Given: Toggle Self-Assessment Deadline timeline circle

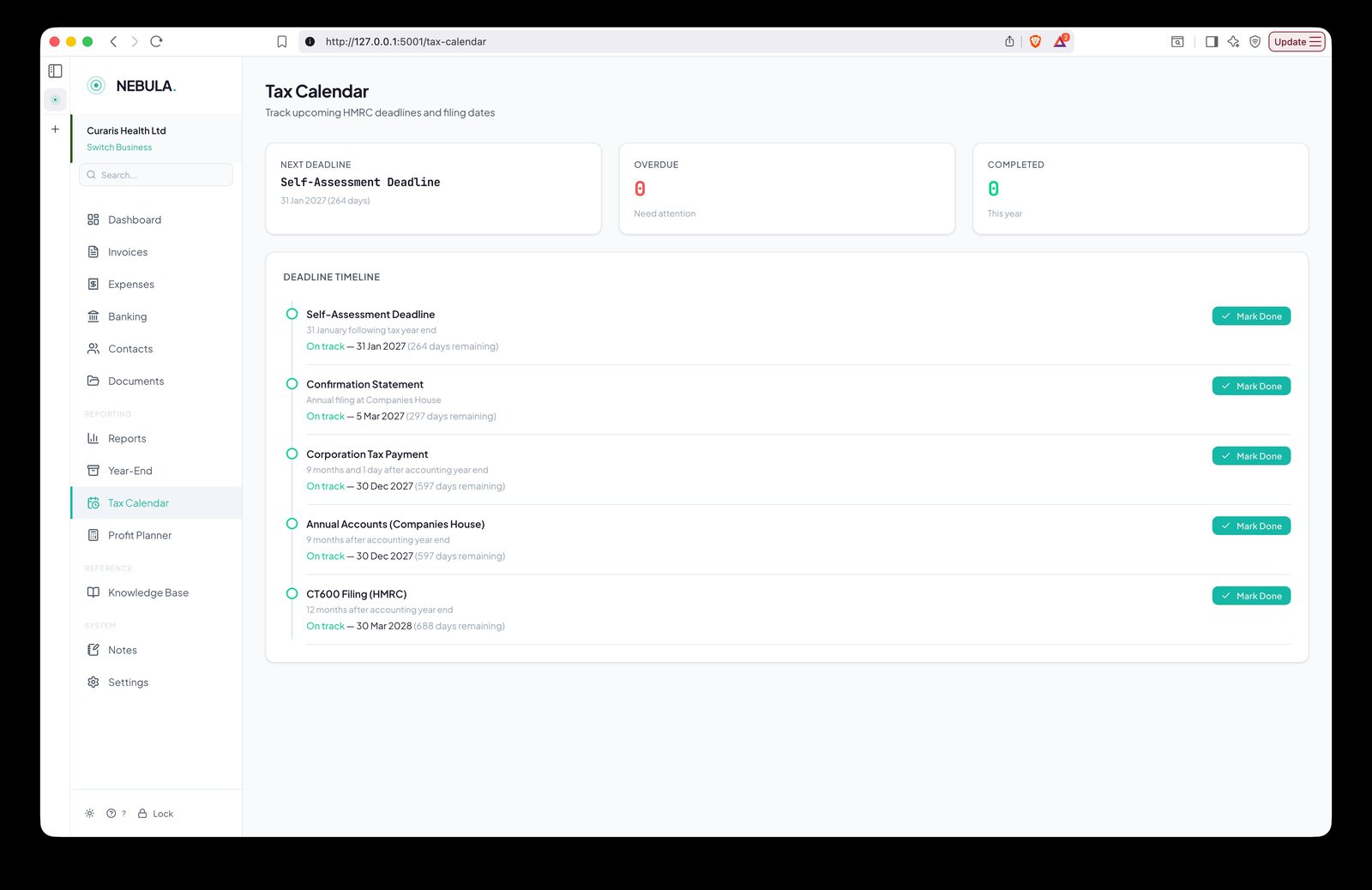Looking at the screenshot, I should click(x=292, y=314).
